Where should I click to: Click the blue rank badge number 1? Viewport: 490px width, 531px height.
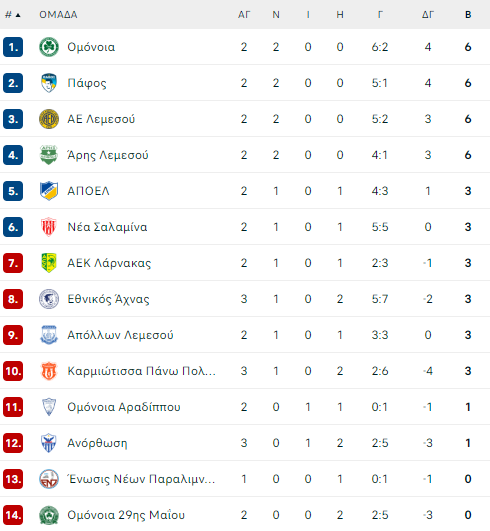[13, 47]
